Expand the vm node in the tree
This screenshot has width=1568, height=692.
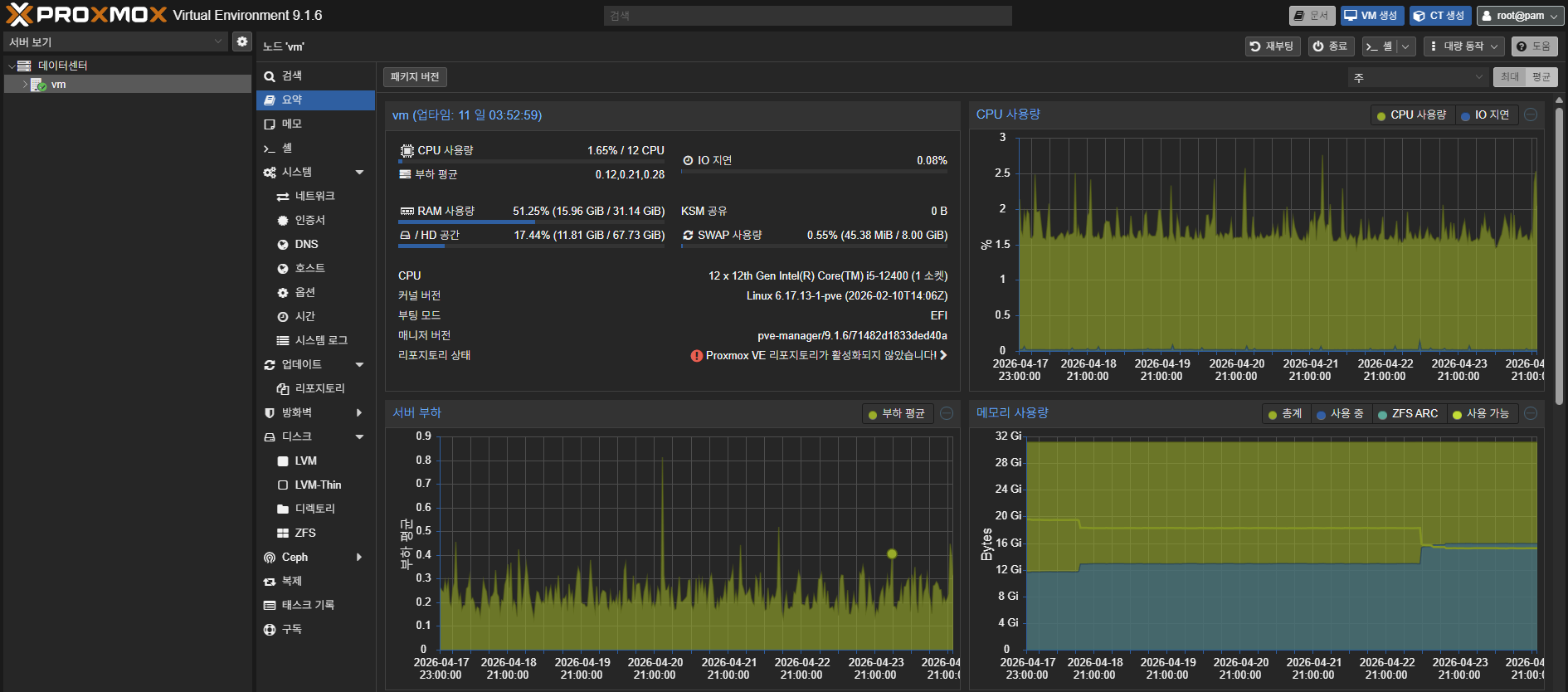click(x=25, y=85)
